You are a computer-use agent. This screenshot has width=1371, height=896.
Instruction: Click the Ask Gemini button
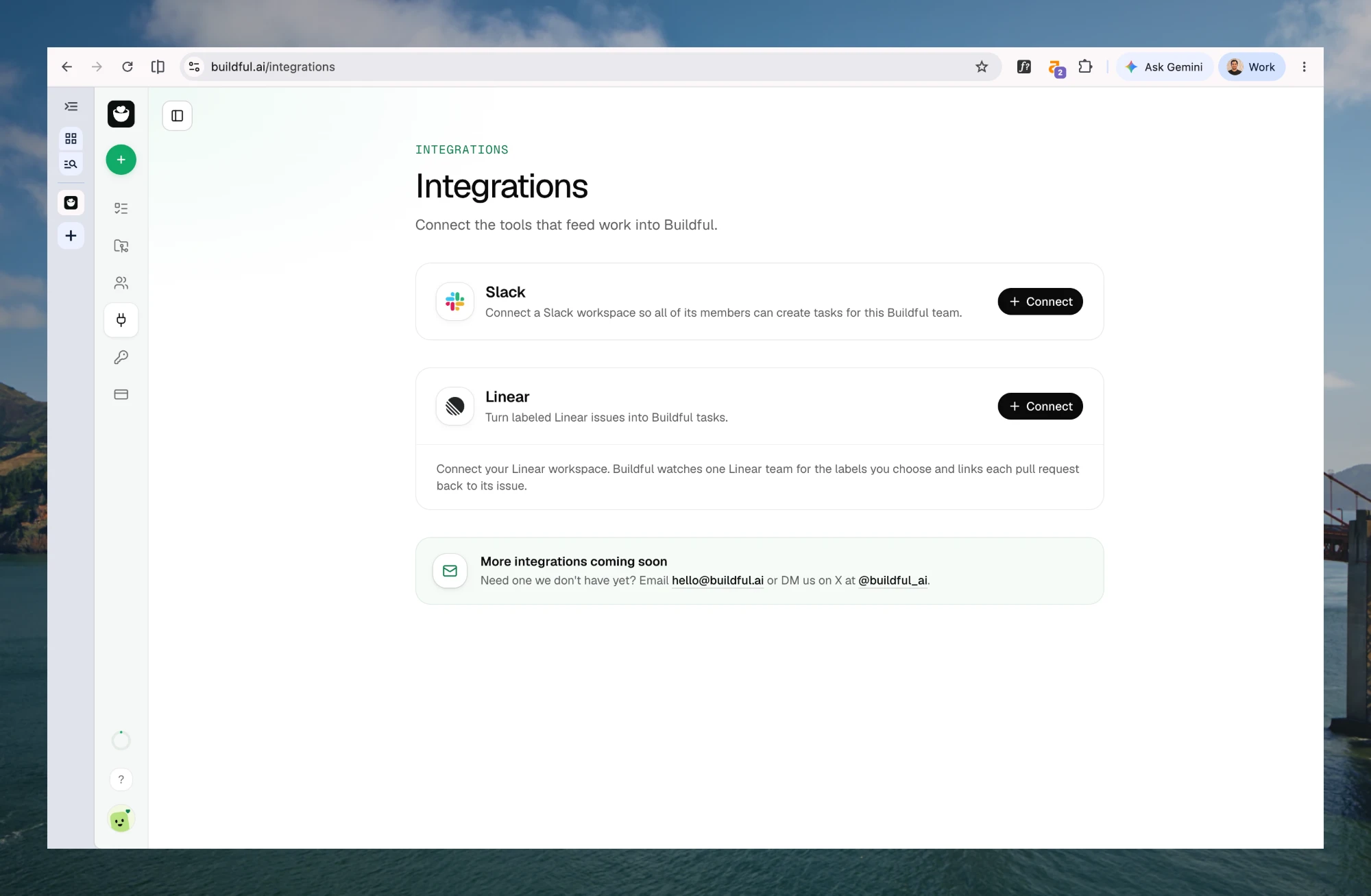pos(1165,66)
